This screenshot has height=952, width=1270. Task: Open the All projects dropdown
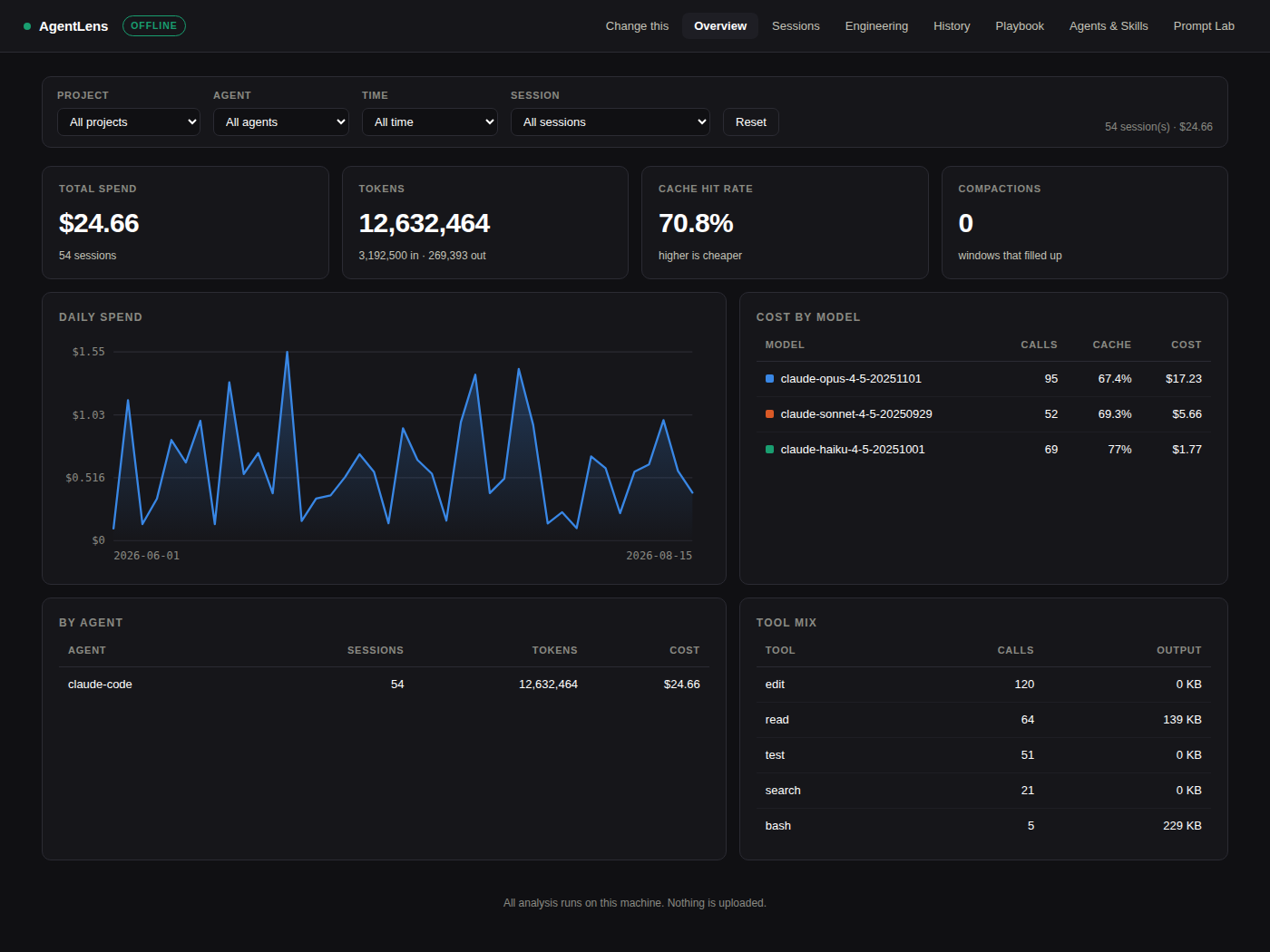(129, 122)
